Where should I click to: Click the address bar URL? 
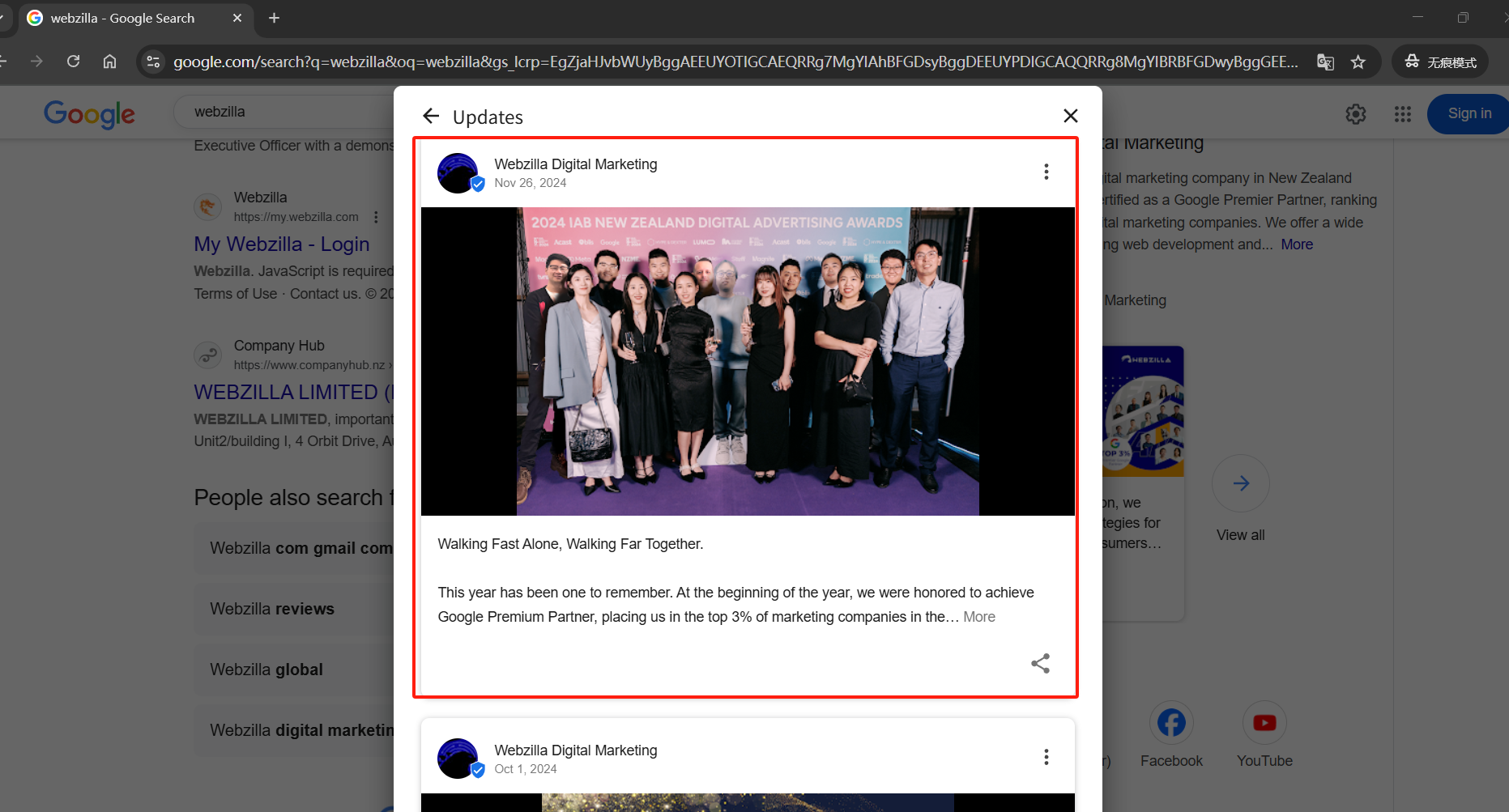coord(735,62)
